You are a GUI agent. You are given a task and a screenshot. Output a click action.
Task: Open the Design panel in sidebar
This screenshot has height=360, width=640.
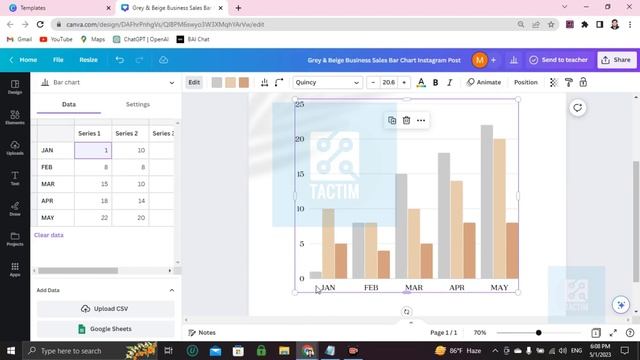click(15, 87)
